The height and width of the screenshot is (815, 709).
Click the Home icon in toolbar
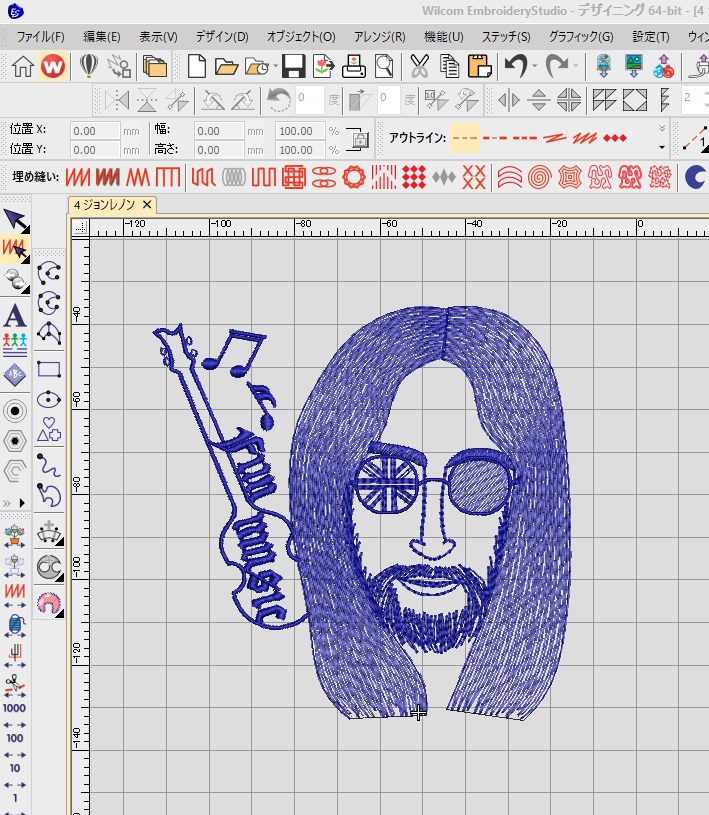pos(22,67)
